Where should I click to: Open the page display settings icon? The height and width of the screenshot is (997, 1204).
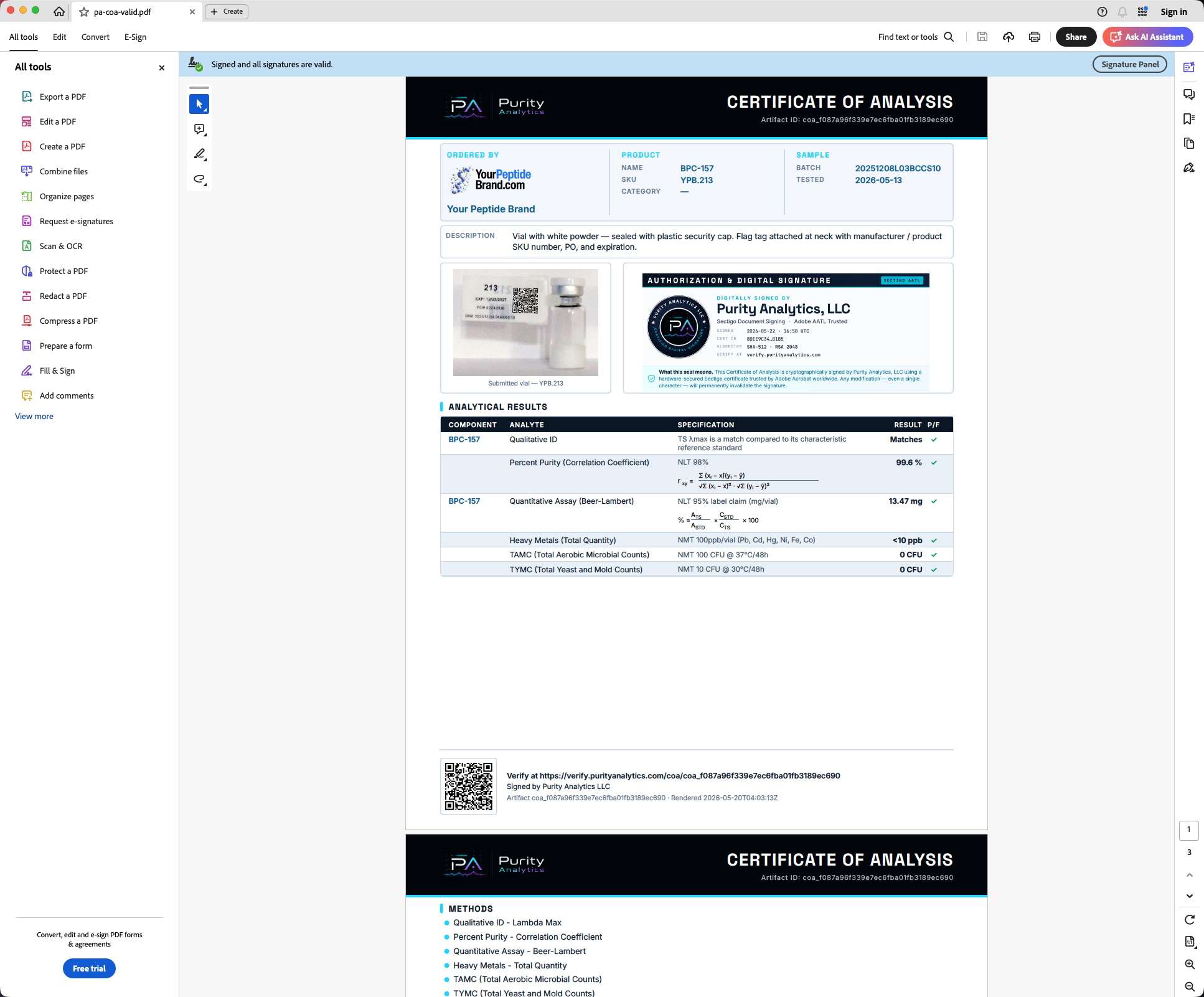coord(1189,942)
